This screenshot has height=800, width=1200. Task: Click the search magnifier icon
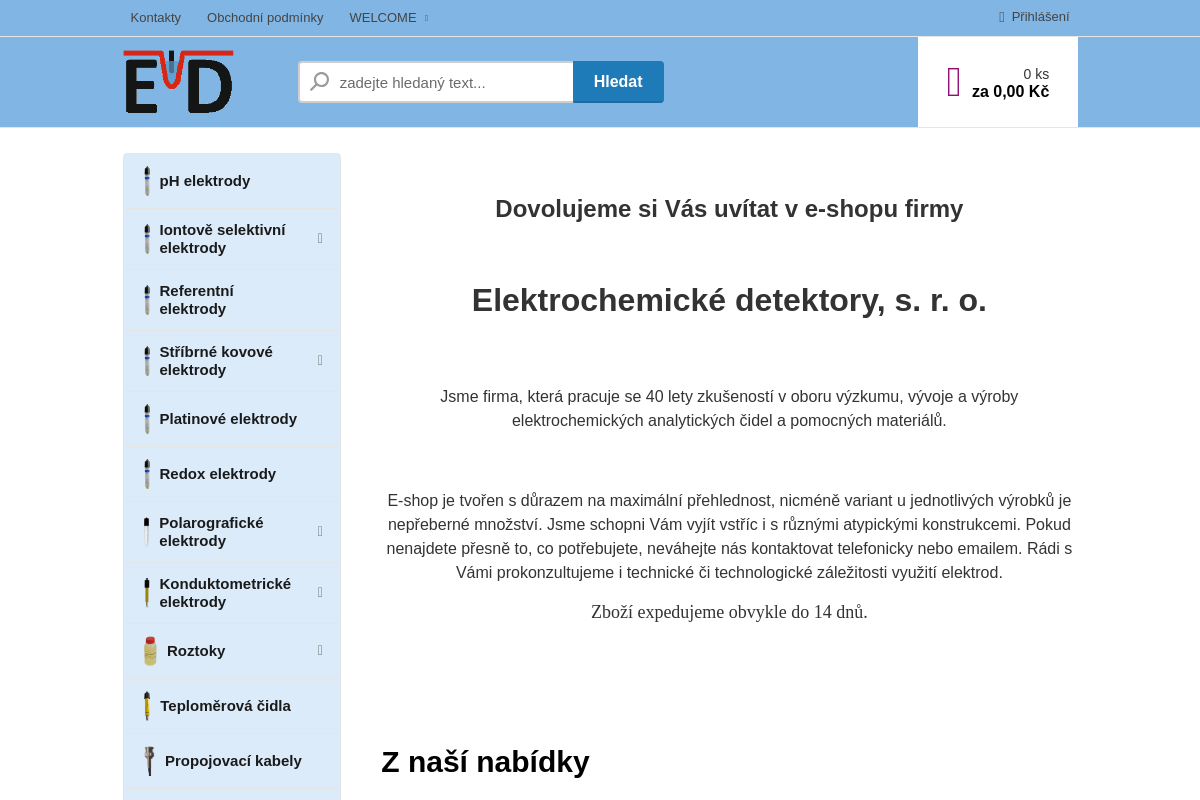319,81
